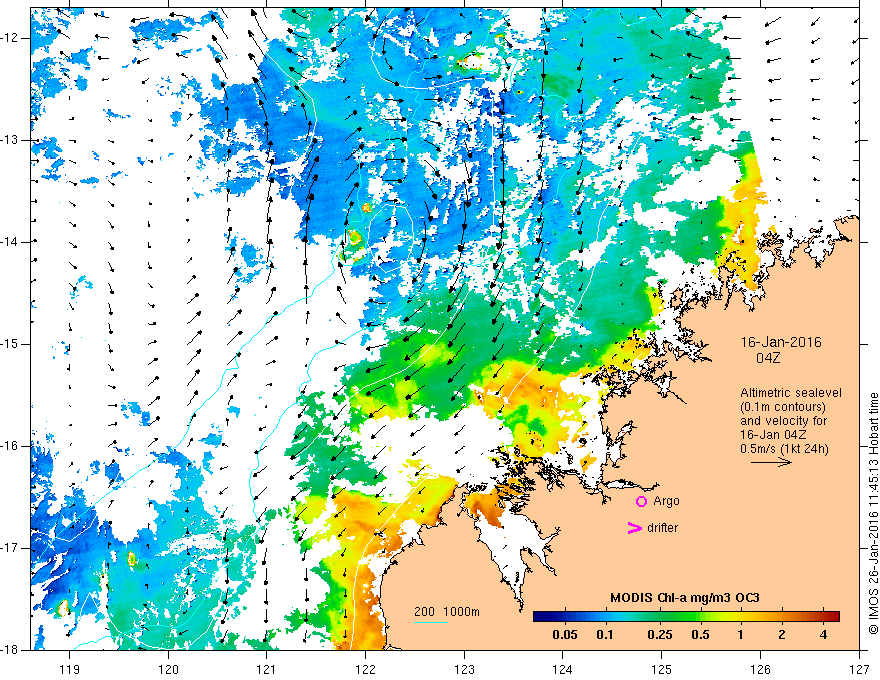The width and height of the screenshot is (880, 680).
Task: Click the 0.5 color bar label
Action: (700, 635)
